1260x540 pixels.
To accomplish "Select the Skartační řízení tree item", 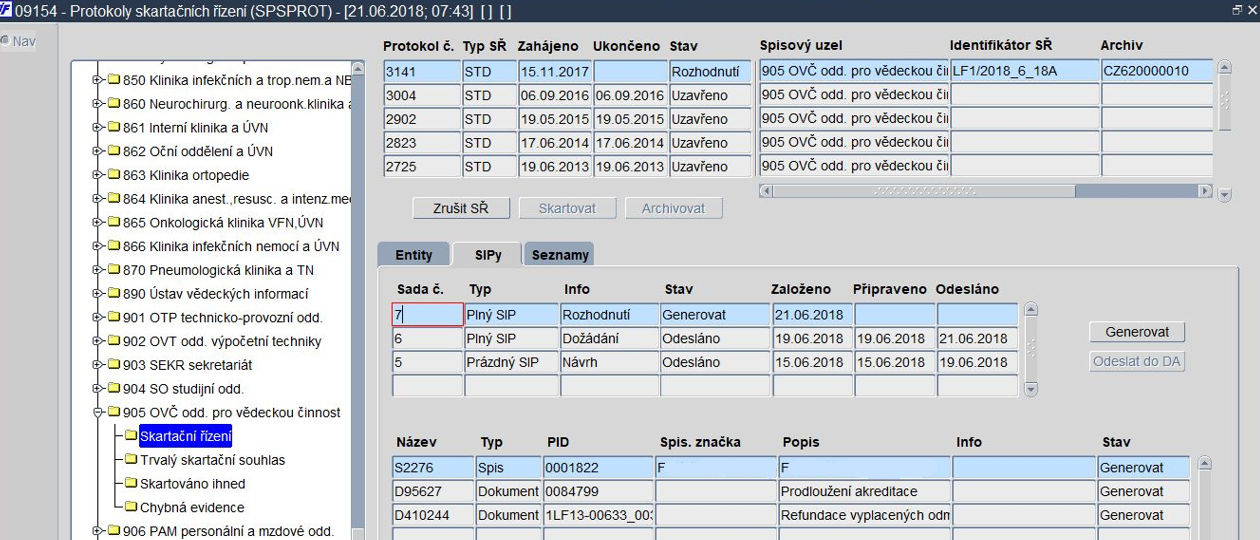I will [x=186, y=436].
